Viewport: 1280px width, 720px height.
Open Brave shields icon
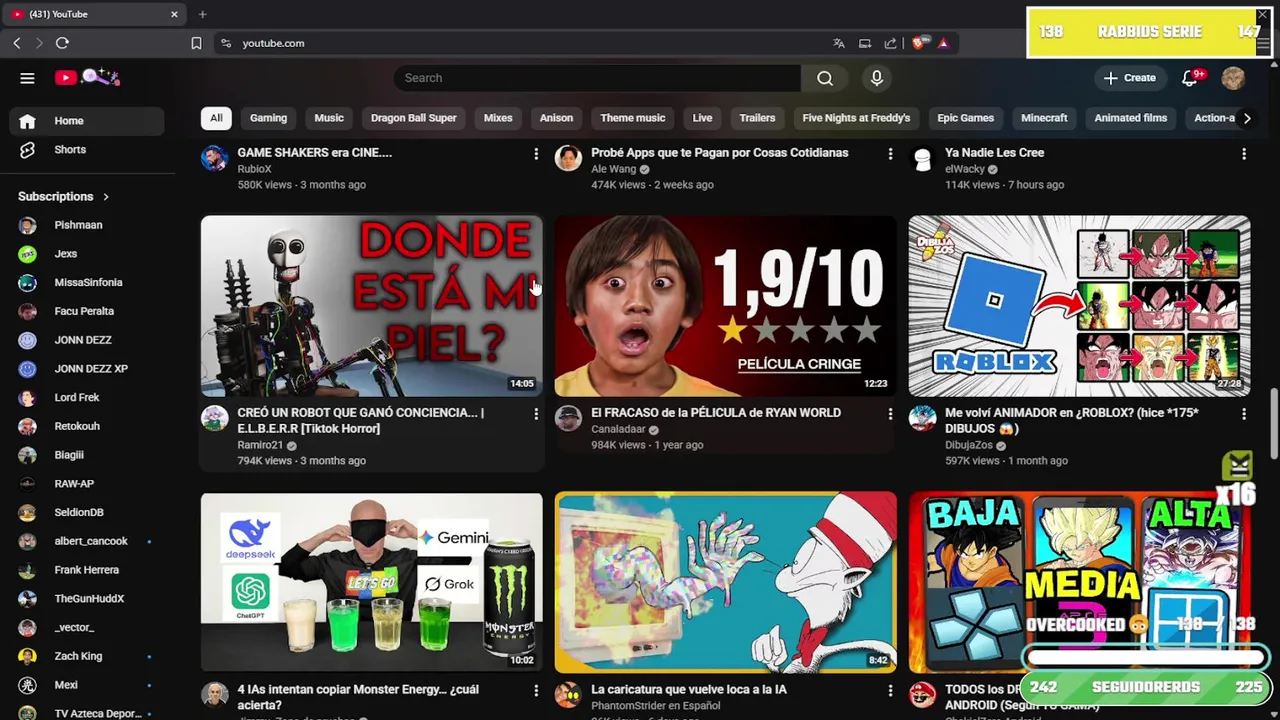coord(917,43)
